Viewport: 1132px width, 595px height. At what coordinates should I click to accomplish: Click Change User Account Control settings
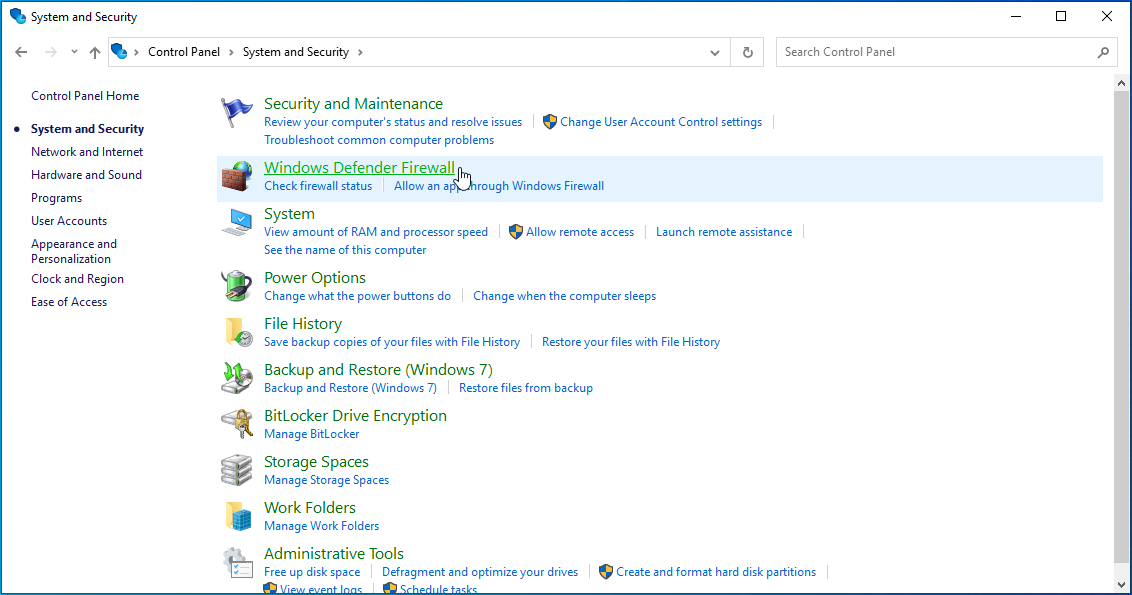click(x=661, y=121)
